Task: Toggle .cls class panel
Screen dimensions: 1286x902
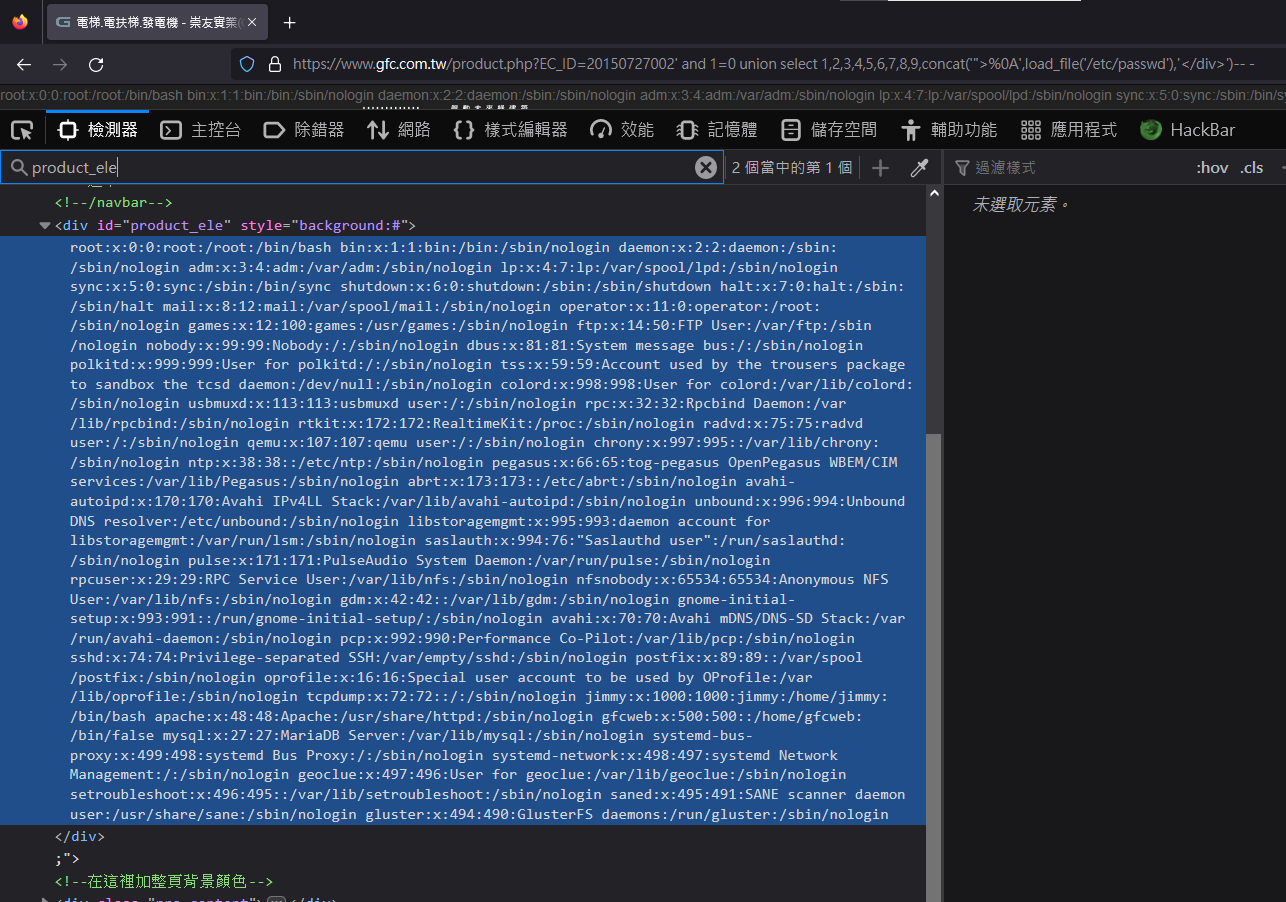Action: 1252,168
